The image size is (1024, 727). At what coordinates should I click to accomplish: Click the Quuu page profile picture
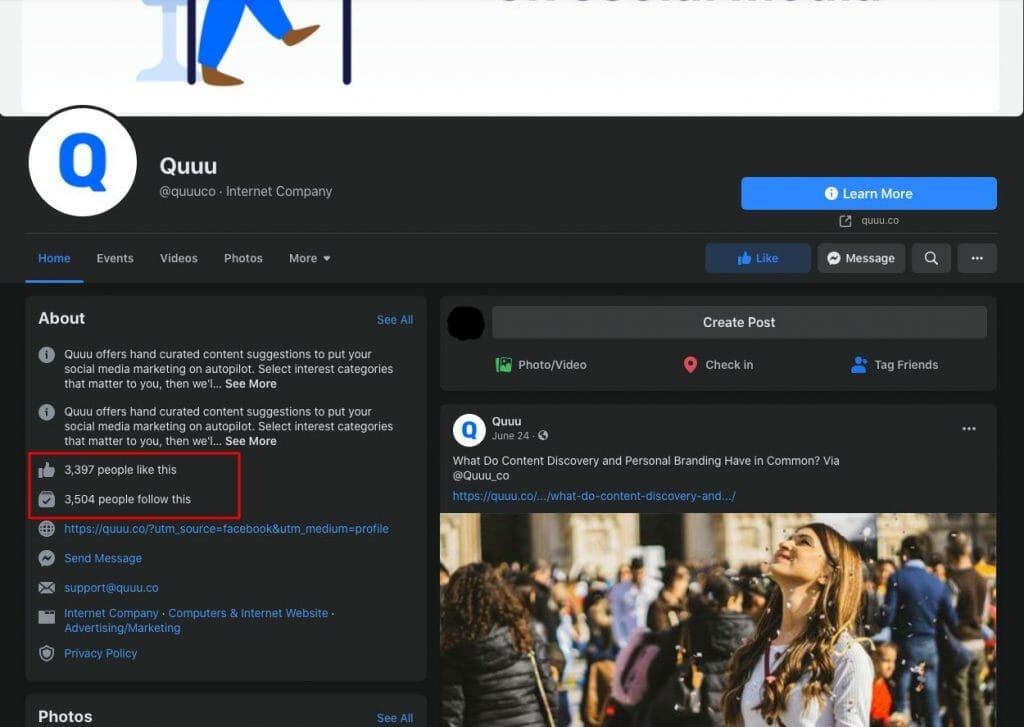pos(83,161)
